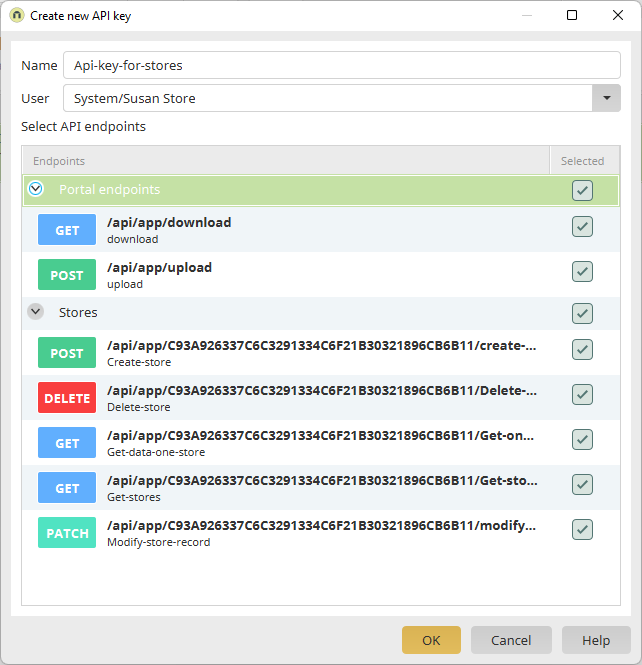Collapse the Stores group chevron
This screenshot has height=665, width=642.
pos(36,312)
